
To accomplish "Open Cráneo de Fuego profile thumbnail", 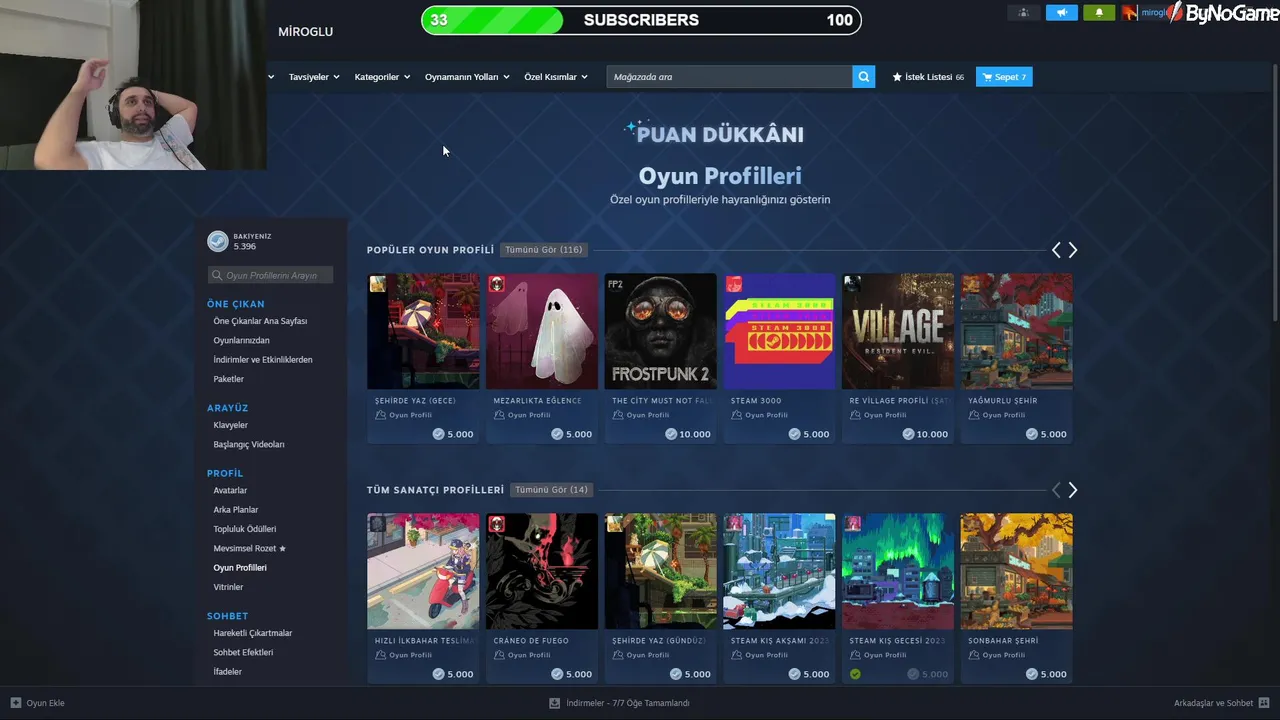I will (x=542, y=571).
